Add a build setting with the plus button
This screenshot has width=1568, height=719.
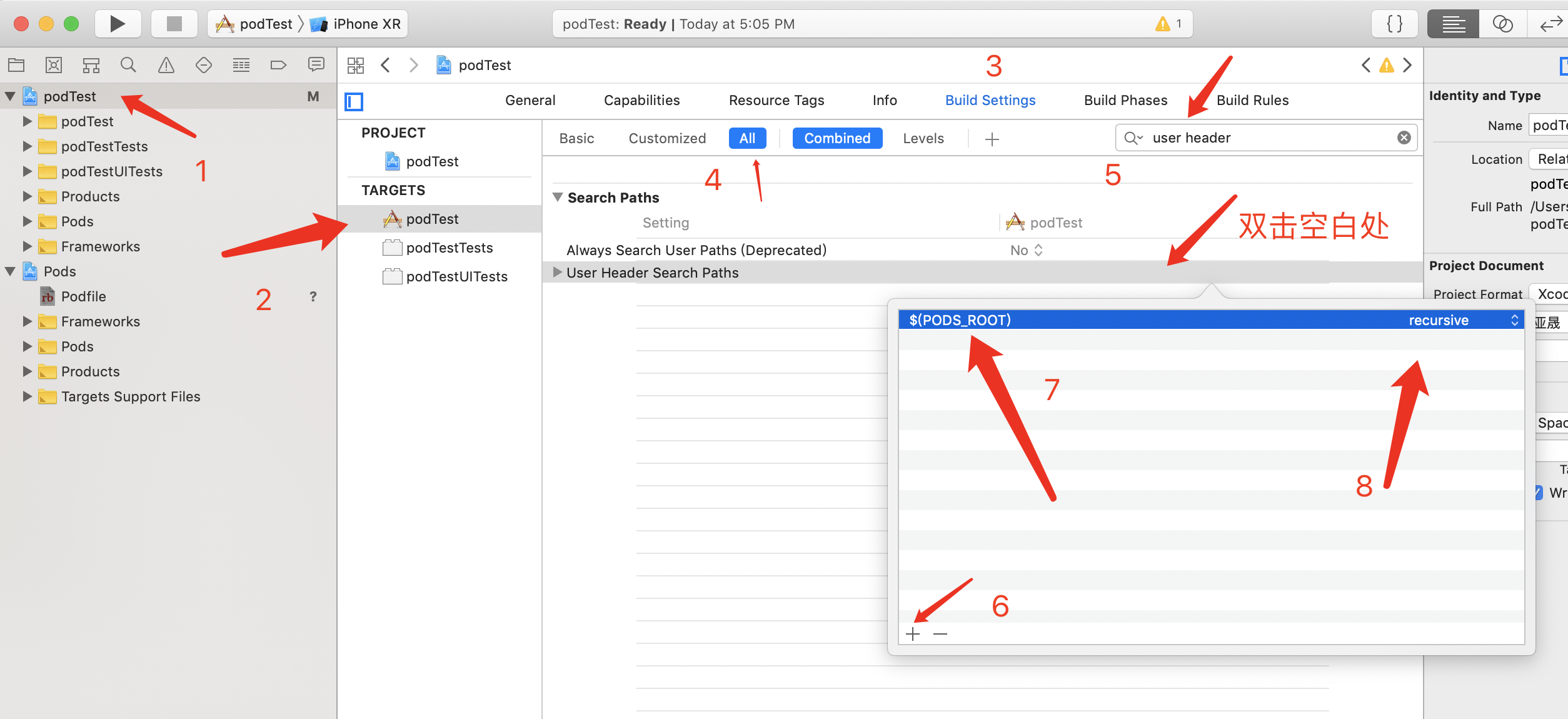coord(992,139)
